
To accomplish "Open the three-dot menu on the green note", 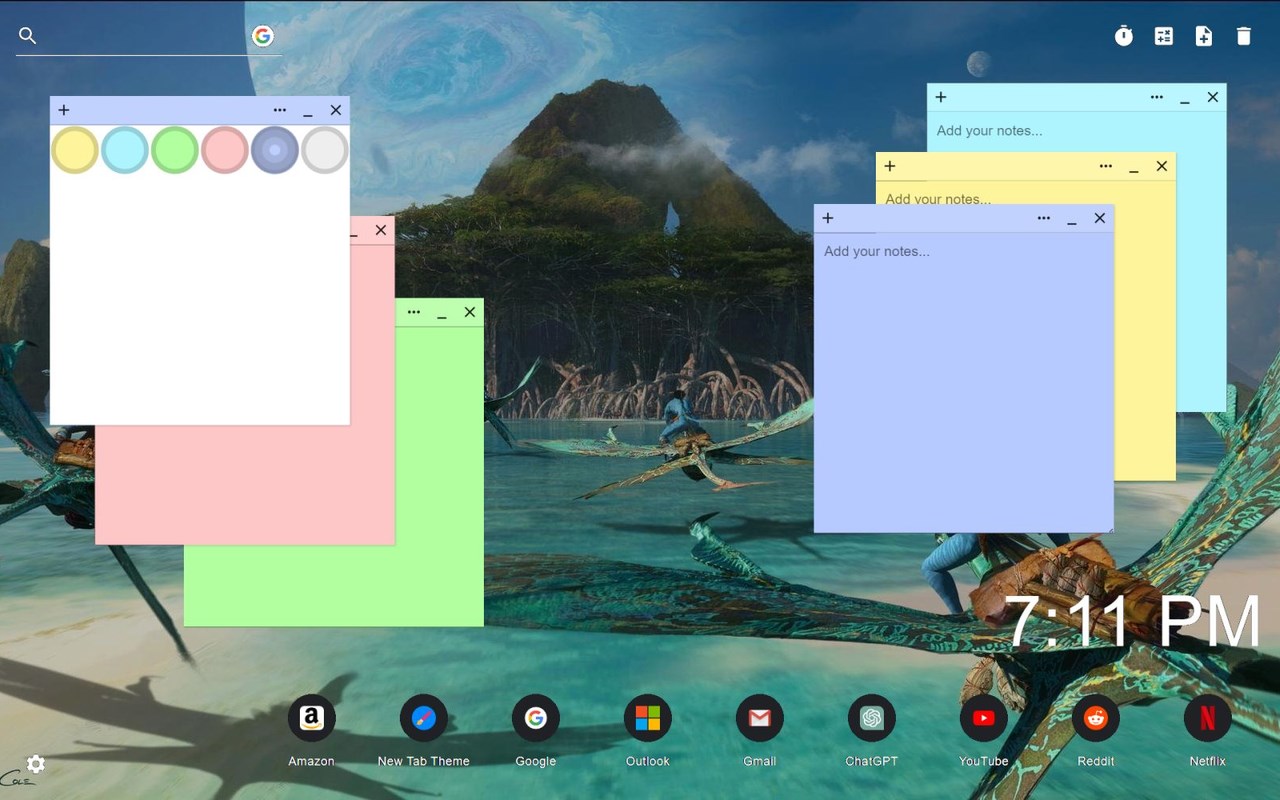I will [414, 312].
